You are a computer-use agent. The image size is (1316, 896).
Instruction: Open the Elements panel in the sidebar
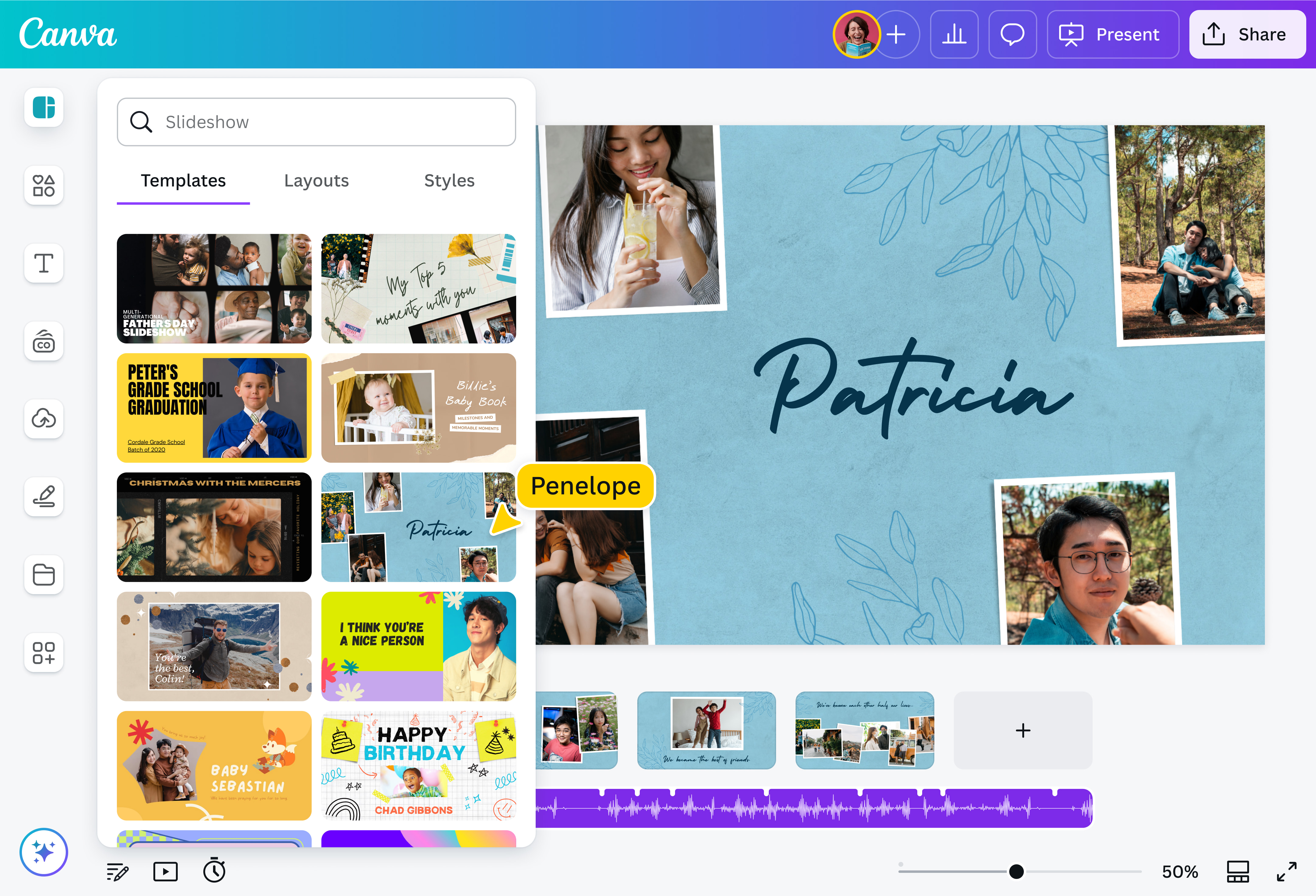click(x=44, y=186)
